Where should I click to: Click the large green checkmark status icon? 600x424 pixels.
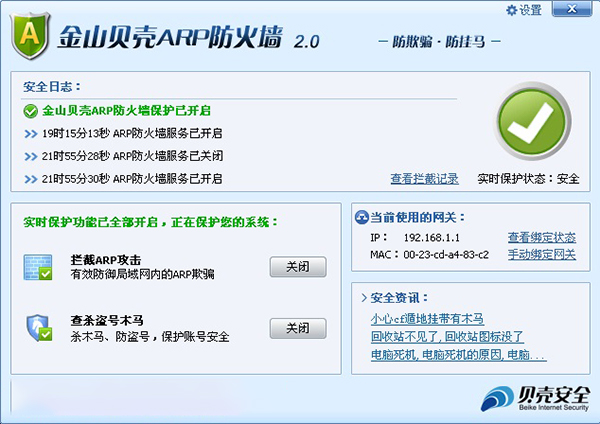532,122
